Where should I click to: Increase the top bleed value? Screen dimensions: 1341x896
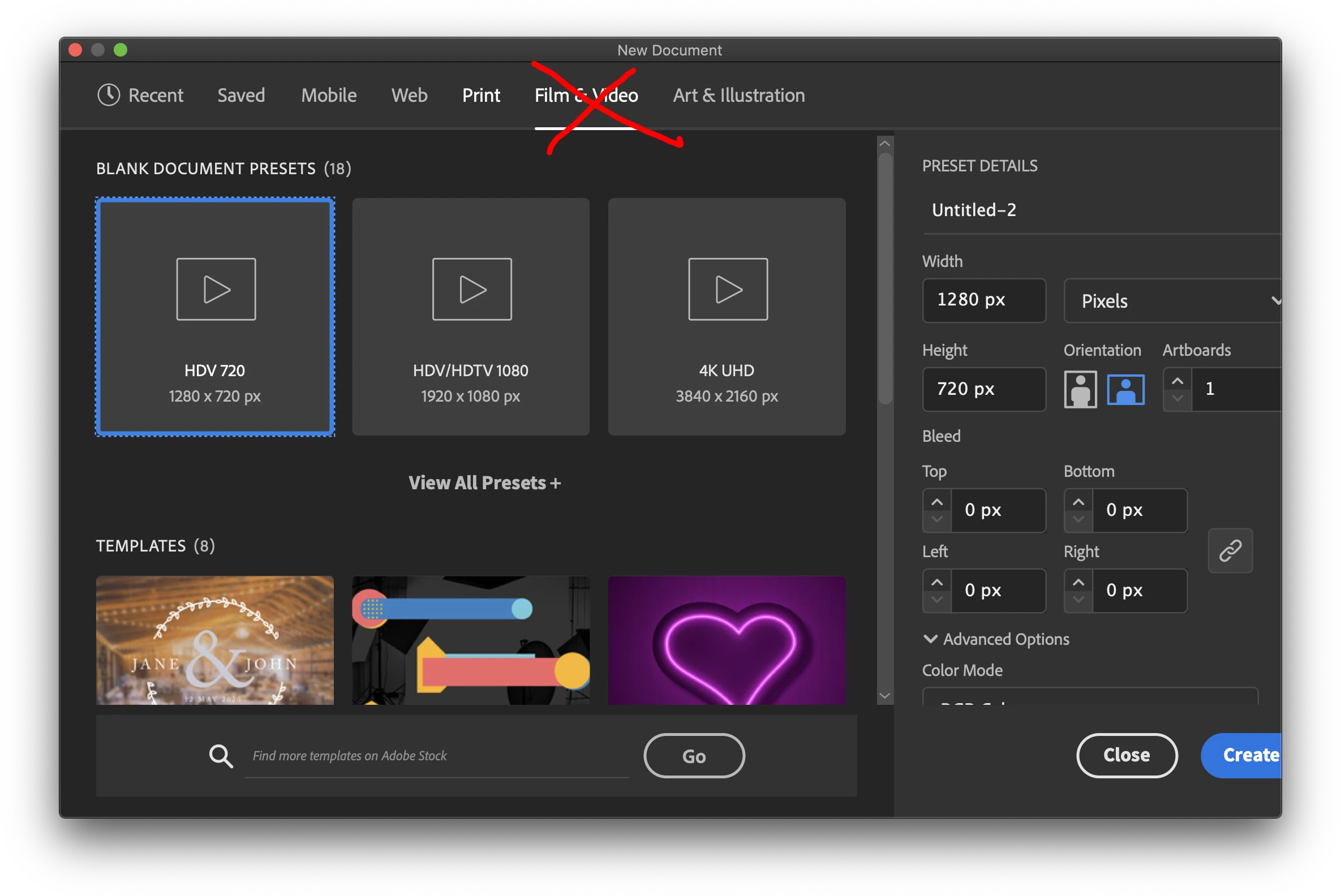tap(937, 502)
